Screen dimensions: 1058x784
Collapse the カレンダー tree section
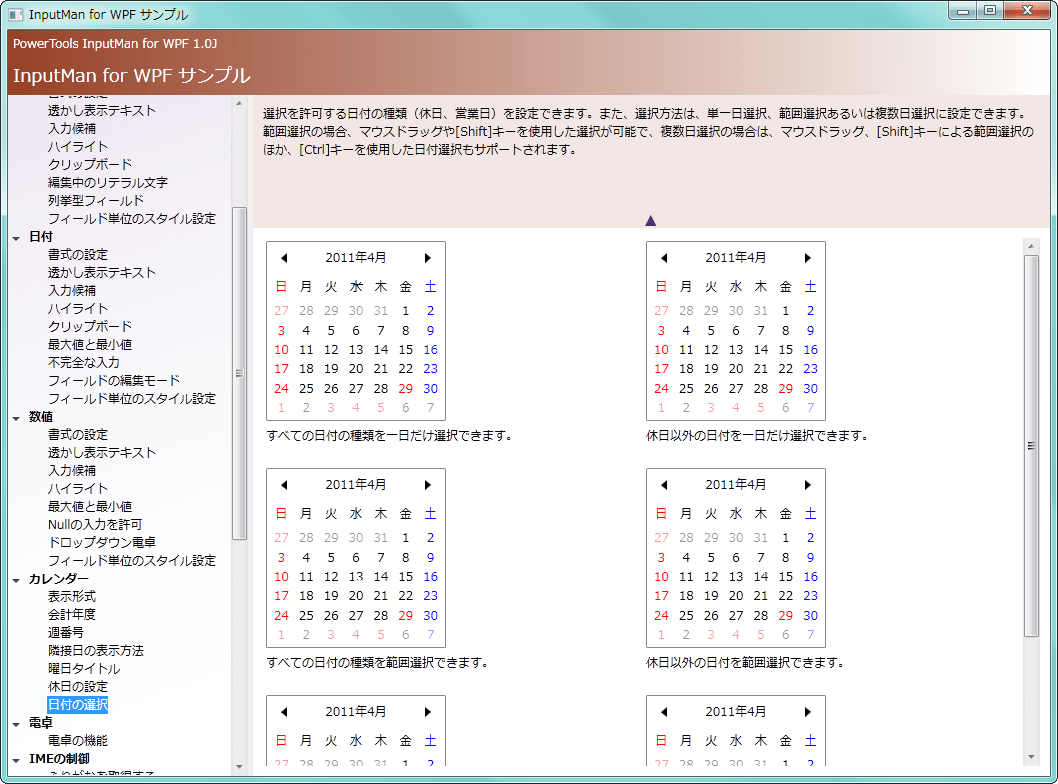[x=16, y=580]
